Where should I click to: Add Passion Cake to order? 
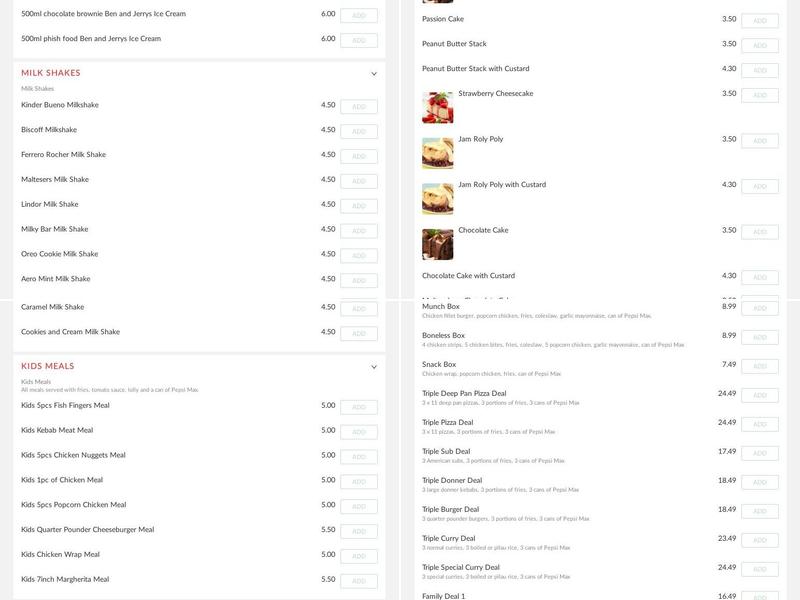point(760,21)
